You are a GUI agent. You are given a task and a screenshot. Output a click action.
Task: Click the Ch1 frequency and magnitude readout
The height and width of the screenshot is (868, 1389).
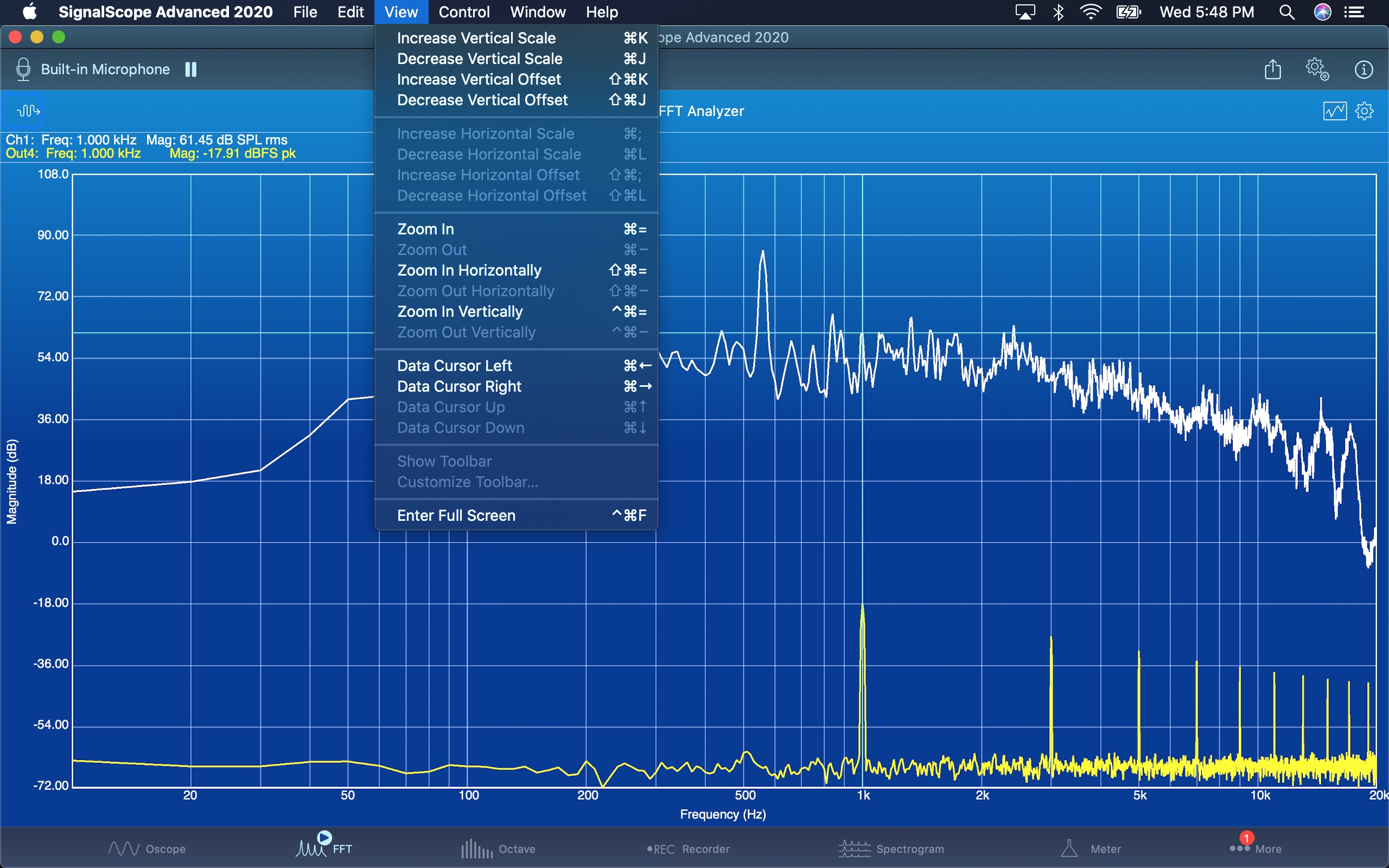(146, 139)
